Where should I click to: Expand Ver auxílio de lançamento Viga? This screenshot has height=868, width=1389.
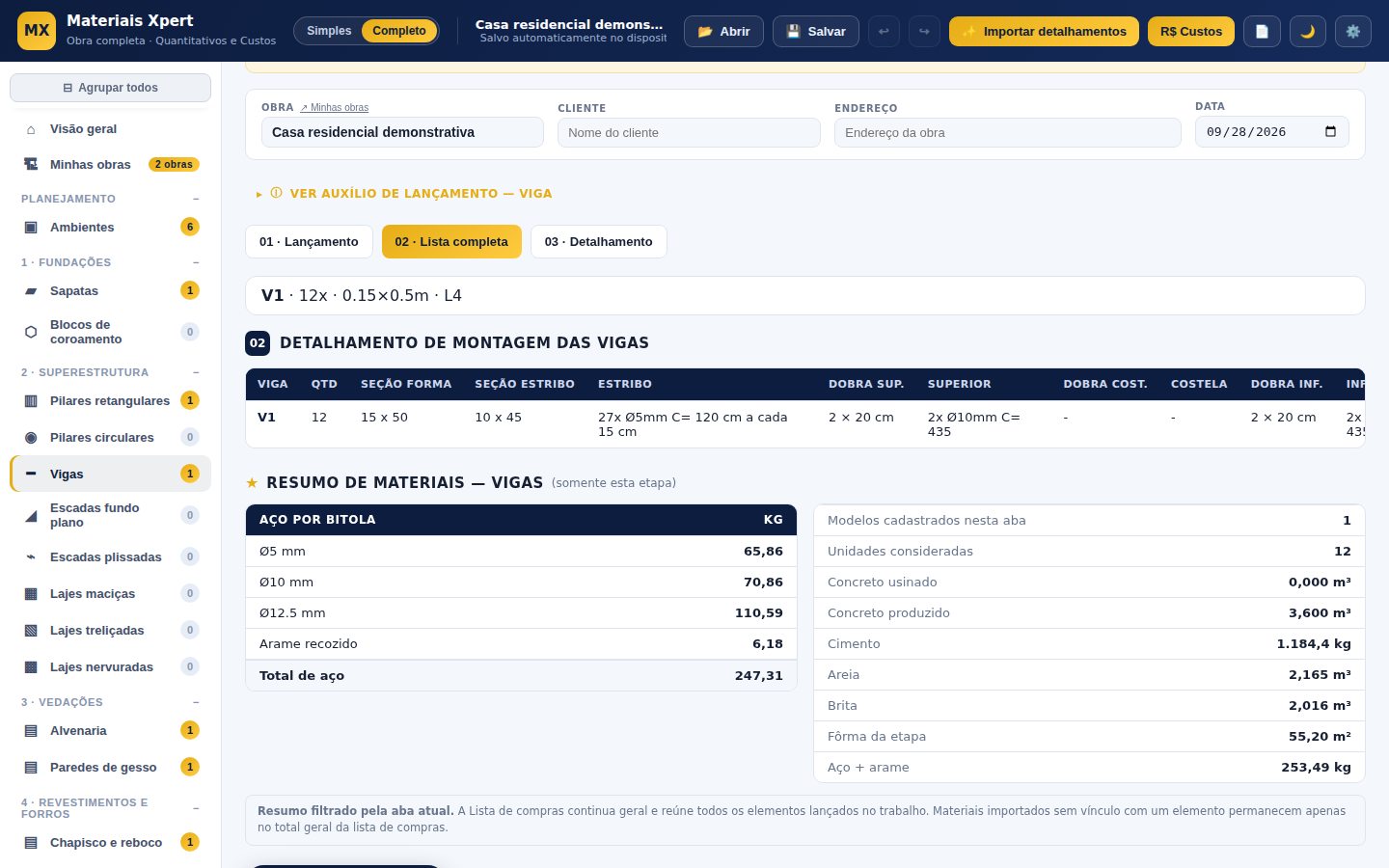pos(404,194)
